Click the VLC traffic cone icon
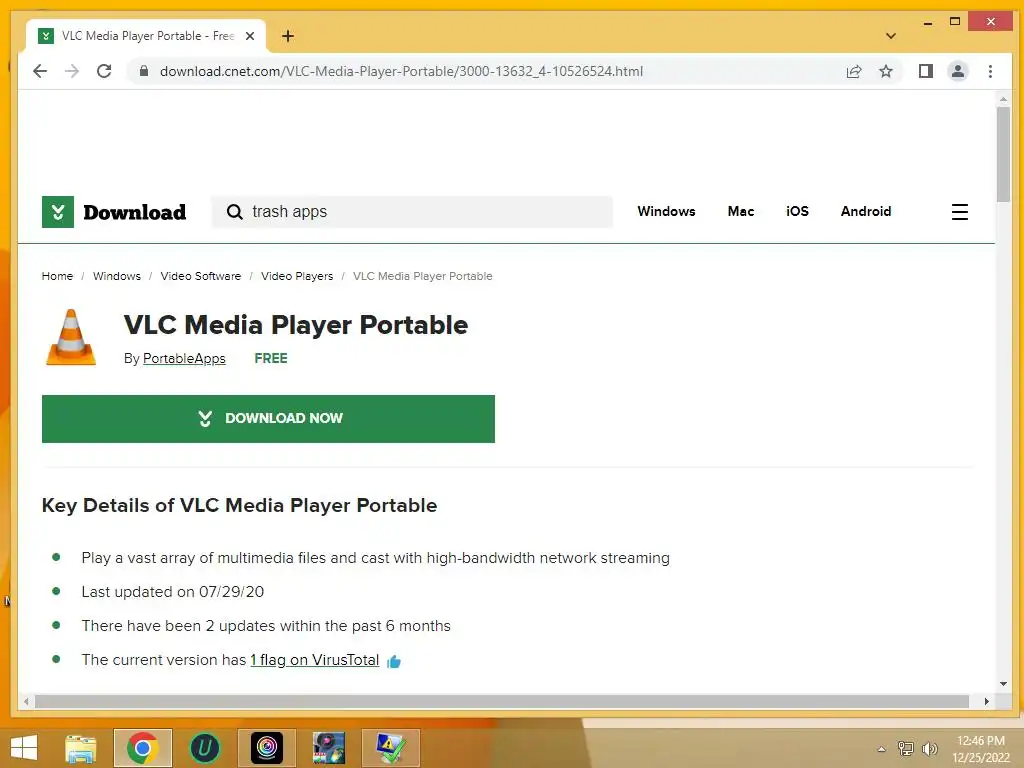Screen dimensions: 1024x768 71,337
